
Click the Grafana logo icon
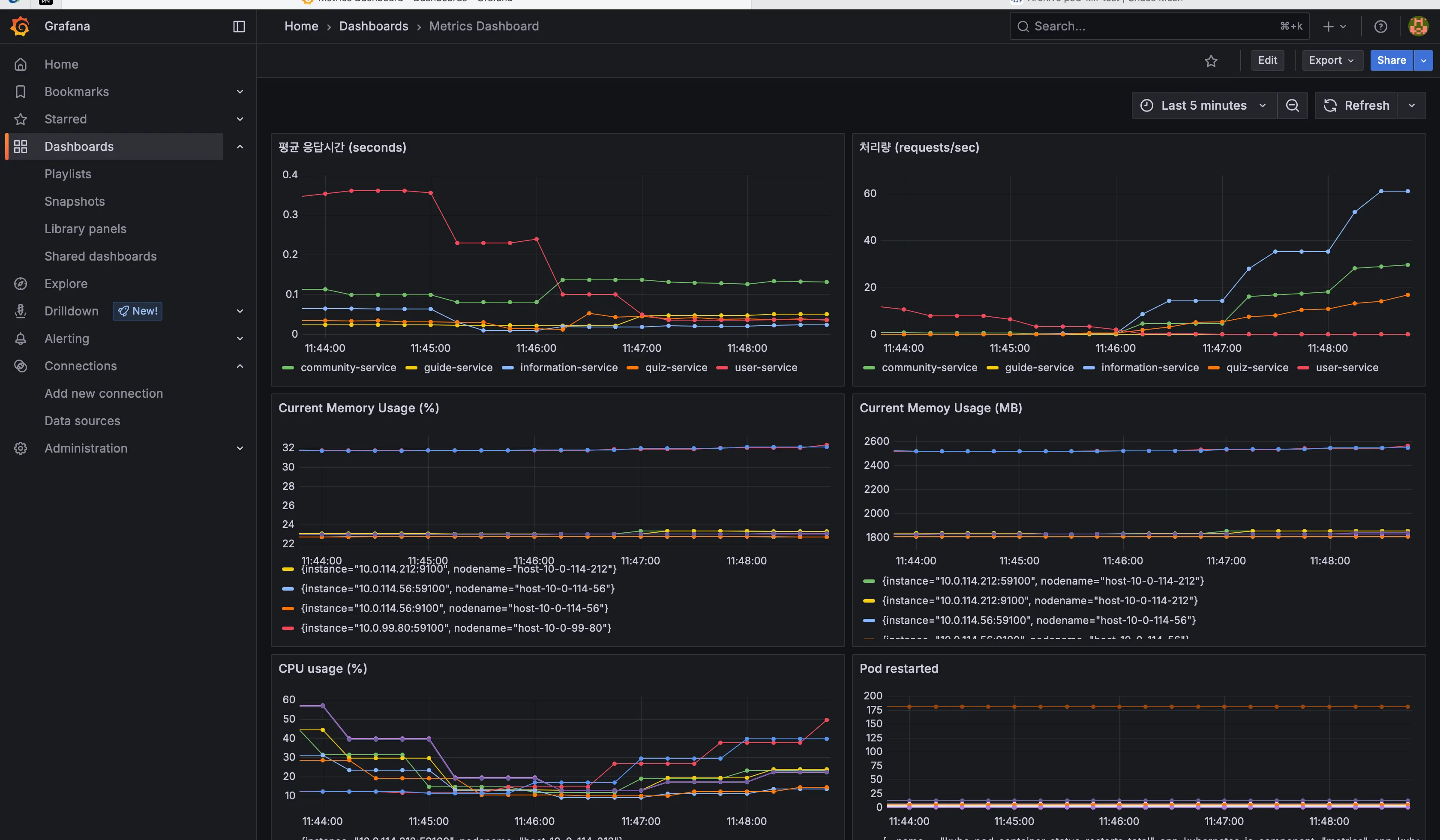pos(20,26)
